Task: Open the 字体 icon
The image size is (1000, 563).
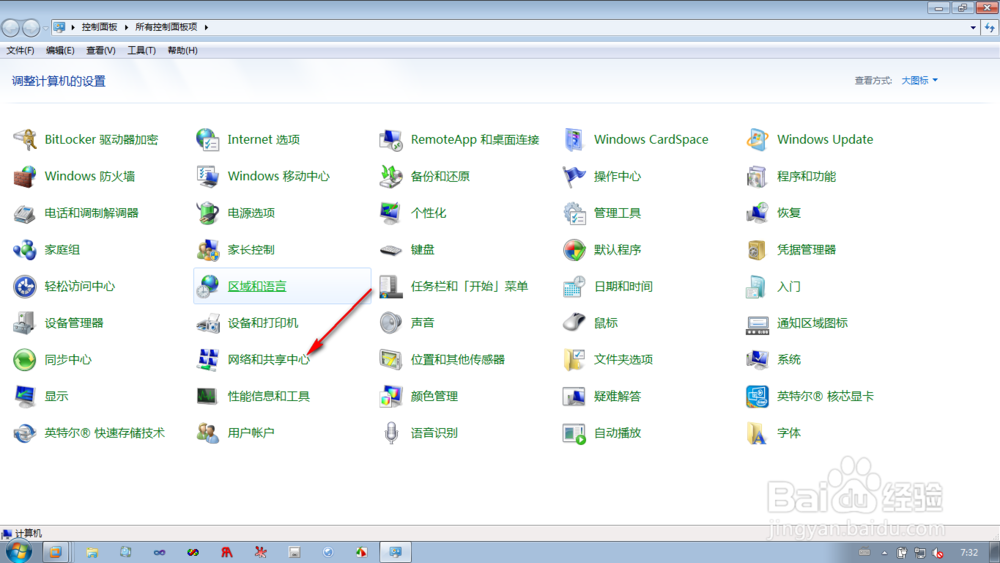Action: pyautogui.click(x=757, y=433)
